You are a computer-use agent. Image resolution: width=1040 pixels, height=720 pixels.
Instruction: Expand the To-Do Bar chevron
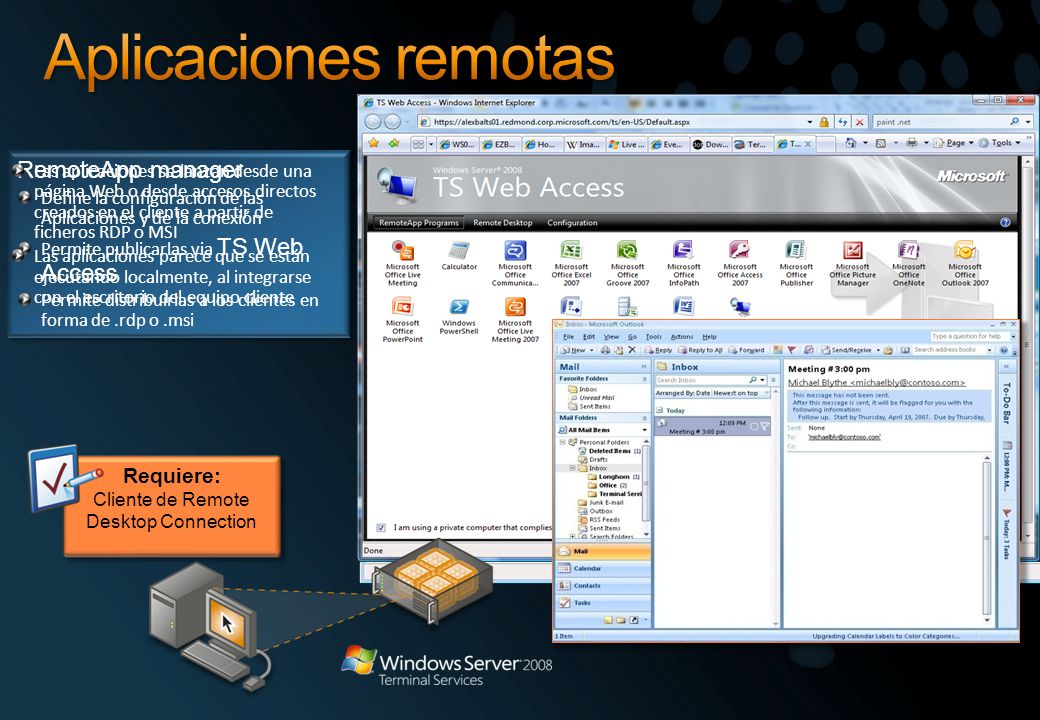[x=1006, y=366]
